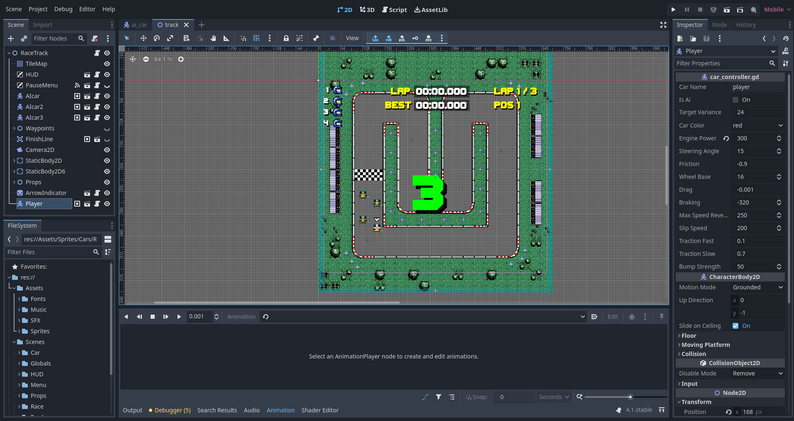Open the Project menu

click(38, 9)
